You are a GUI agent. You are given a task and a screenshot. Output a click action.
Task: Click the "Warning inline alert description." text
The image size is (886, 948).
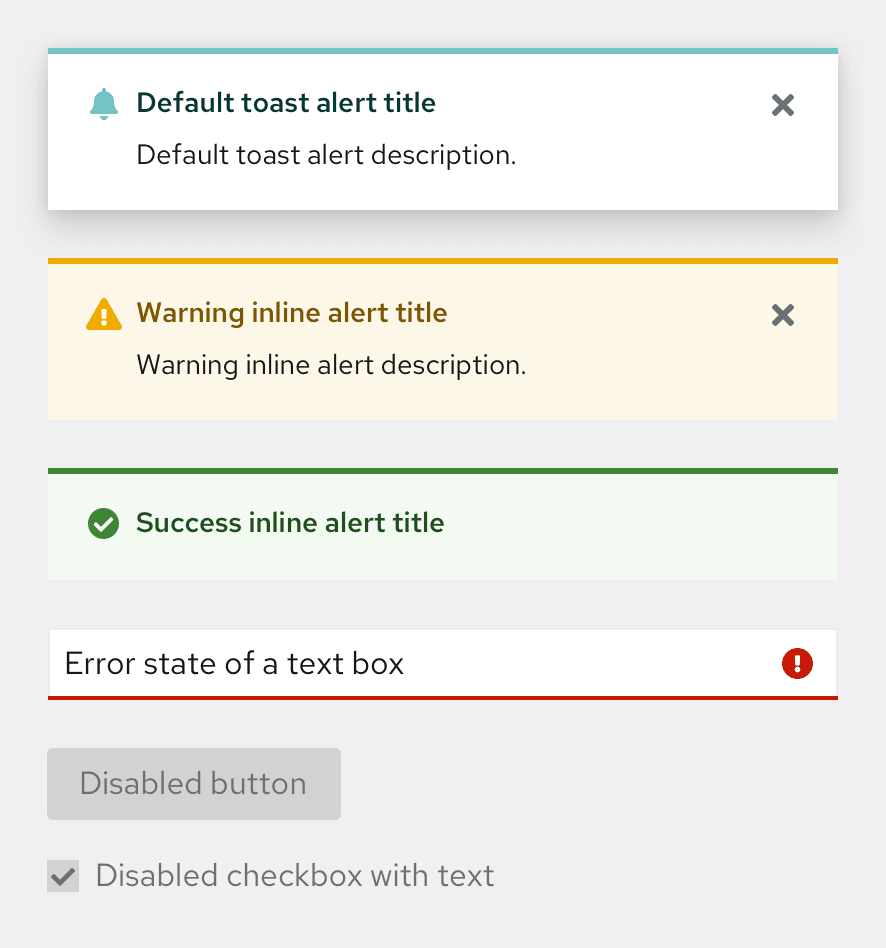(x=331, y=365)
